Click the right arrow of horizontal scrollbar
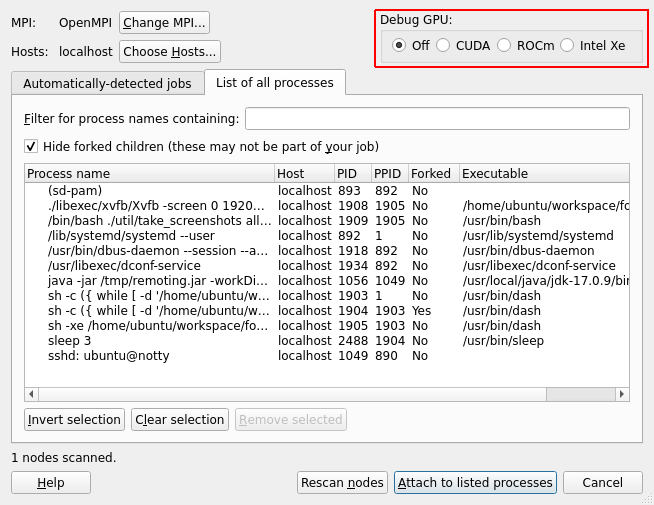The width and height of the screenshot is (654, 505). coord(622,394)
